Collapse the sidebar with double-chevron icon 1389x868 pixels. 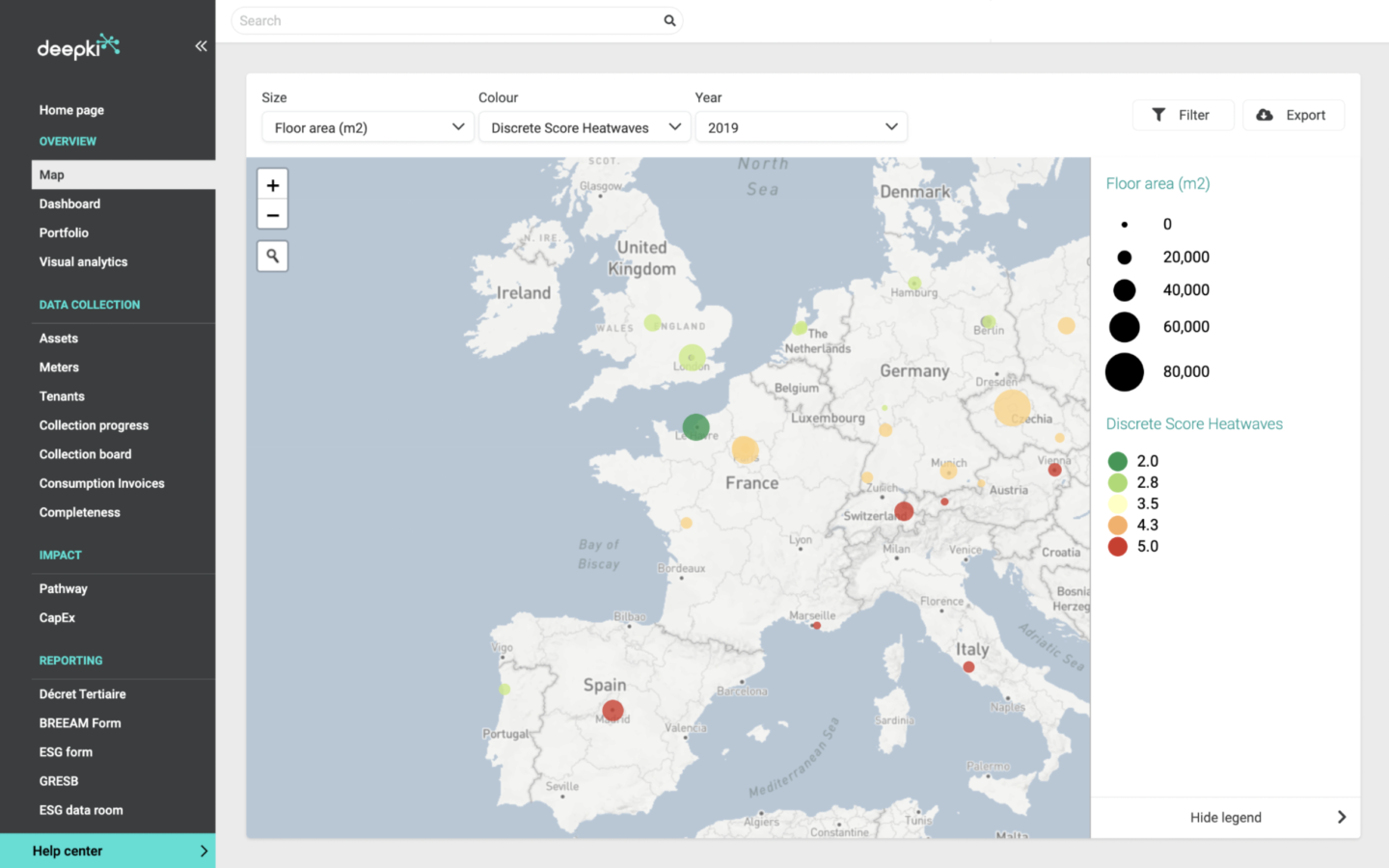[201, 46]
